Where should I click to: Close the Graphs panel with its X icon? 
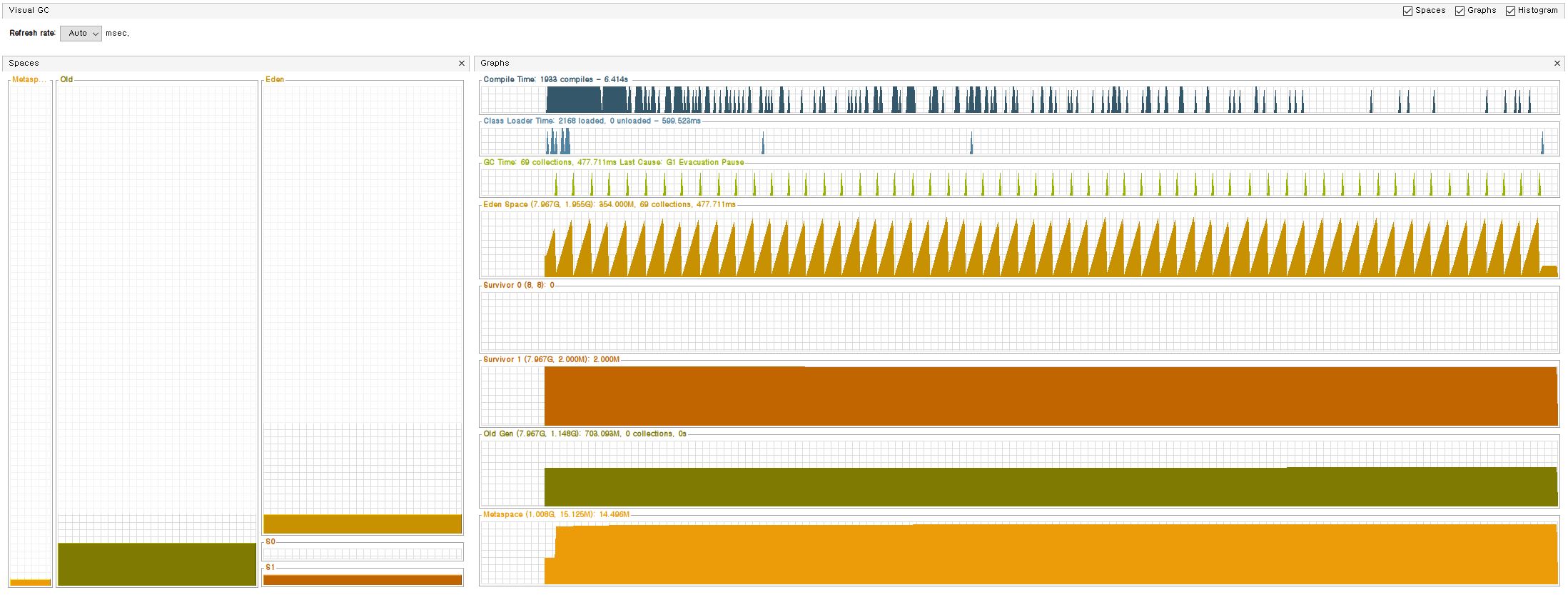(x=1557, y=64)
